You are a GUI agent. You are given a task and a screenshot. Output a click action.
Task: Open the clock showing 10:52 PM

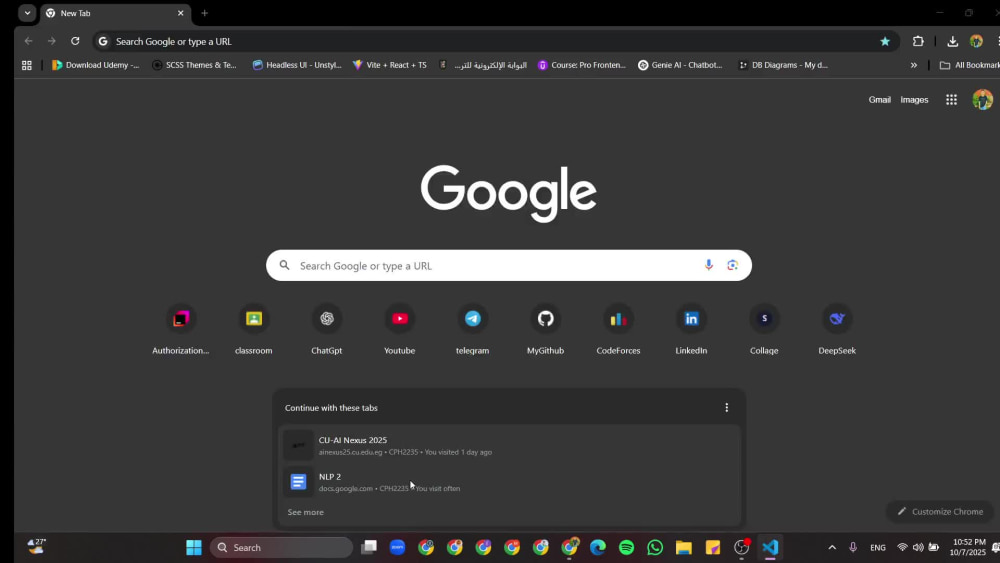coord(967,547)
